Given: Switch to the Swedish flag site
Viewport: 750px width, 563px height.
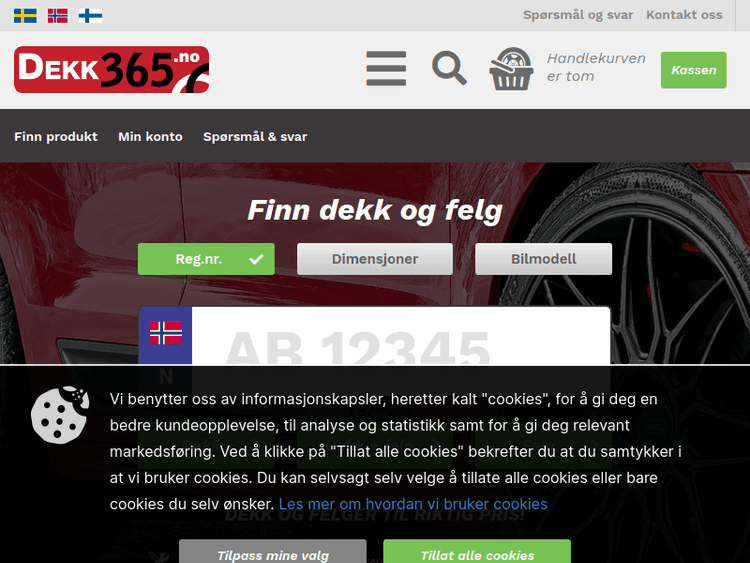Looking at the screenshot, I should click(25, 16).
